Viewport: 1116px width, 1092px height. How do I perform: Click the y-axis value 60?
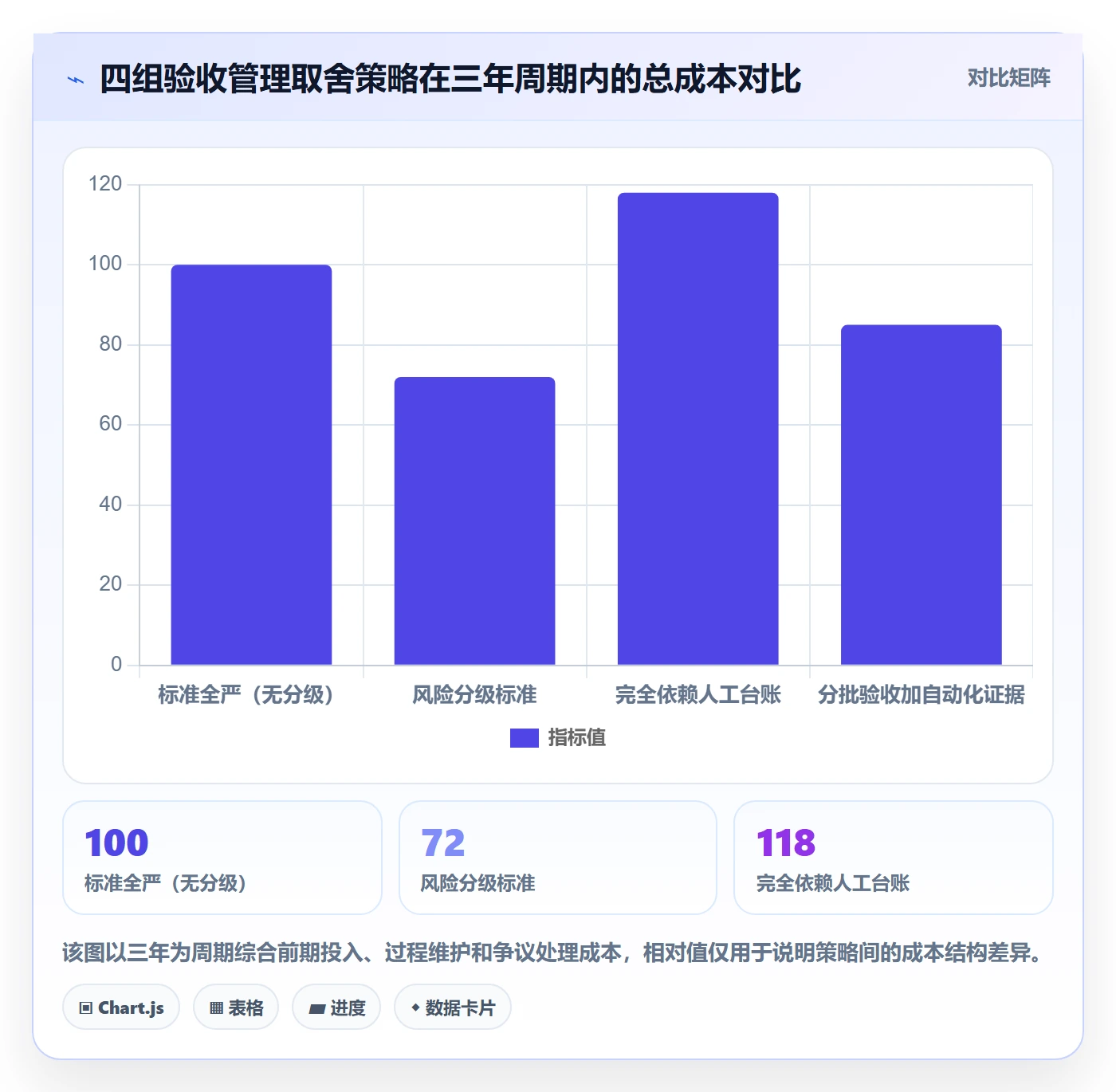[x=111, y=424]
